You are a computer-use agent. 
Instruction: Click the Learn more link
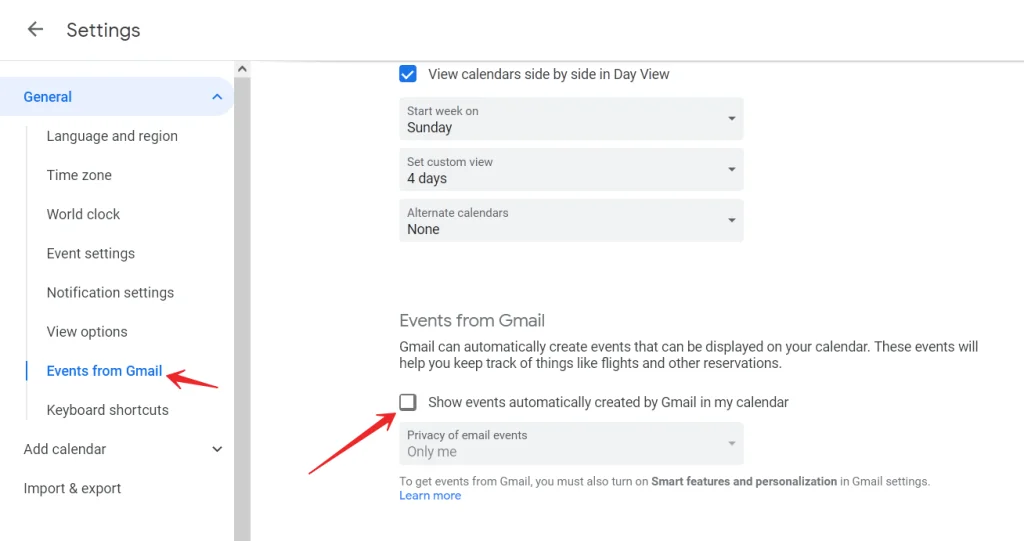pyautogui.click(x=430, y=496)
